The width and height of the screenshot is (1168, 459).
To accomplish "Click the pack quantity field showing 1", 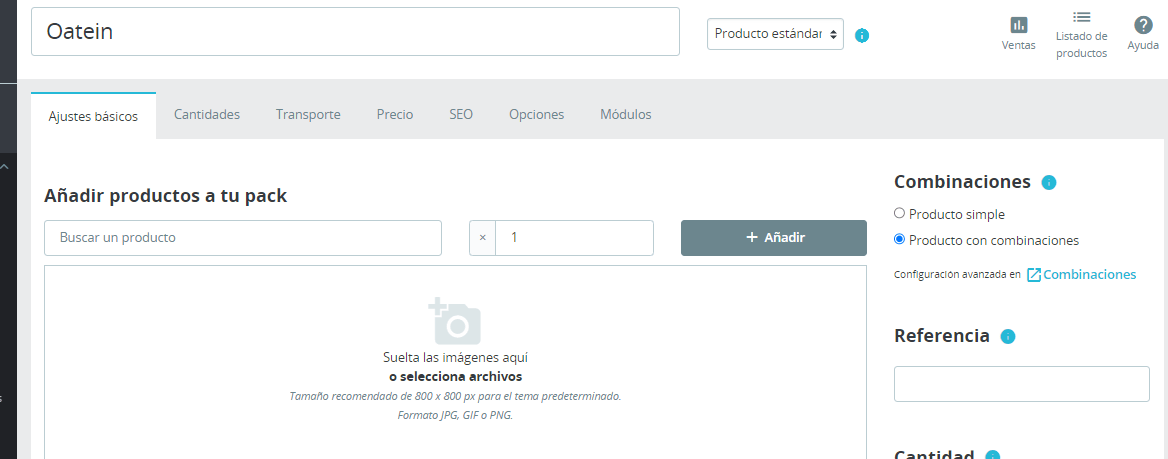I will tap(574, 238).
